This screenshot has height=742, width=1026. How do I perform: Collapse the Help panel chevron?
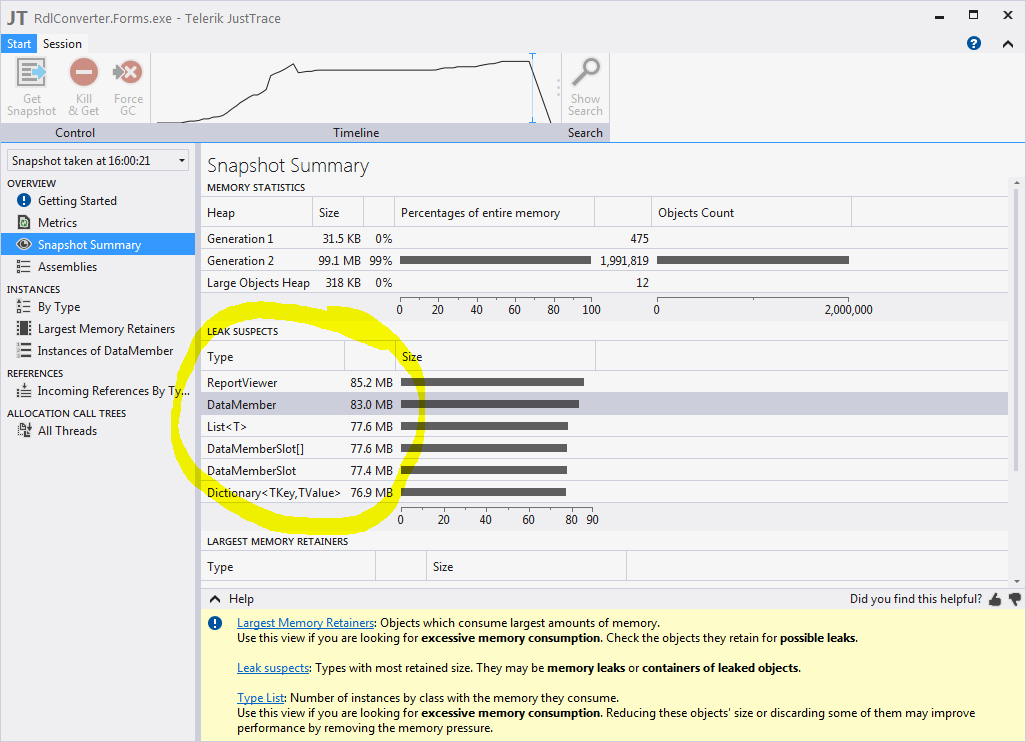point(215,599)
